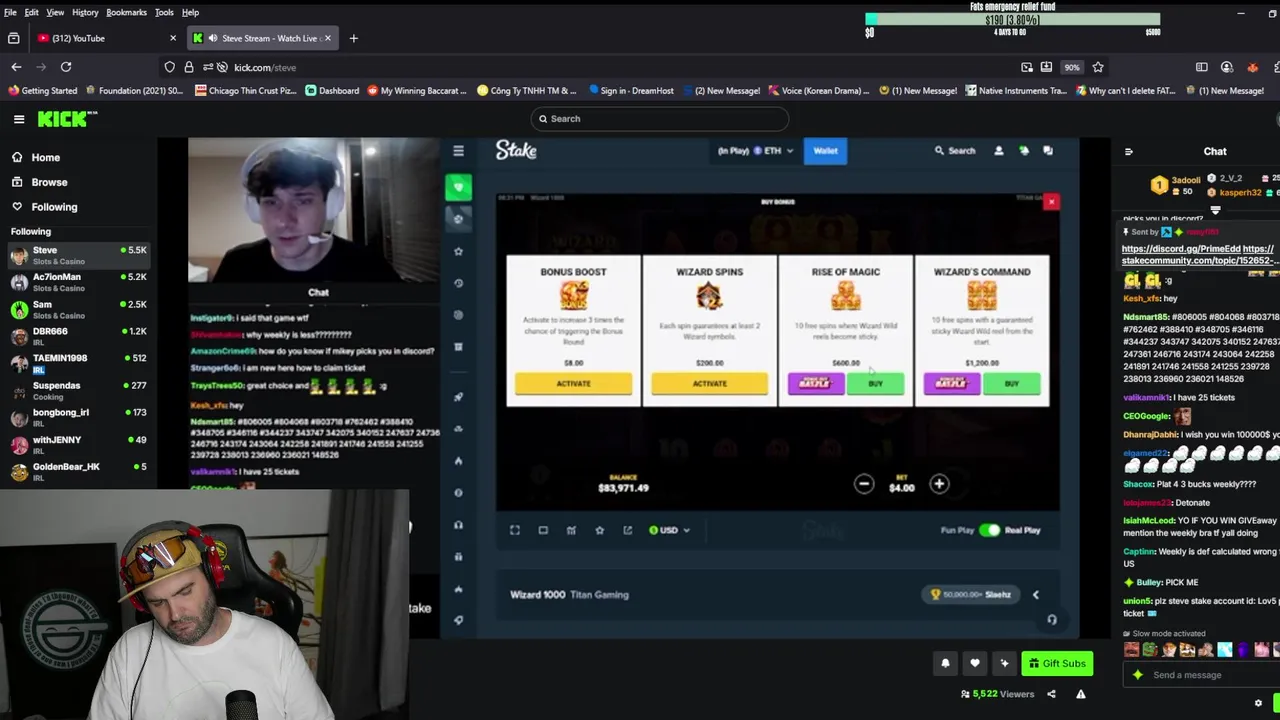This screenshot has width=1280, height=720.
Task: Start Bonus Buy Battle for Rise of Magic
Action: 816,384
